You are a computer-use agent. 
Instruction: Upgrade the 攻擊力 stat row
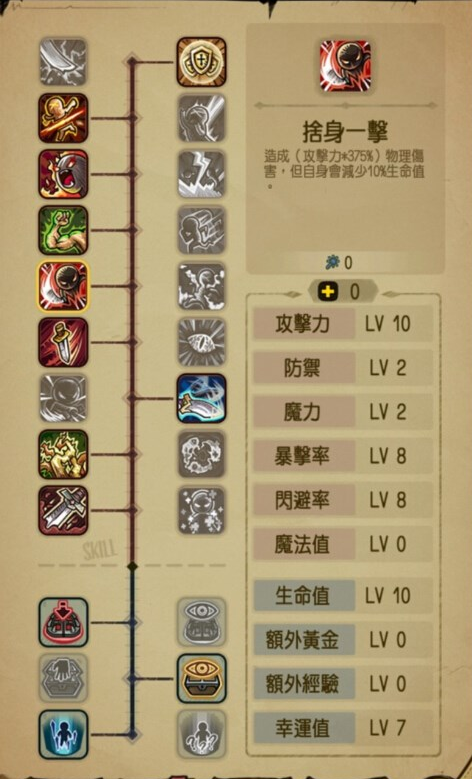pos(343,324)
